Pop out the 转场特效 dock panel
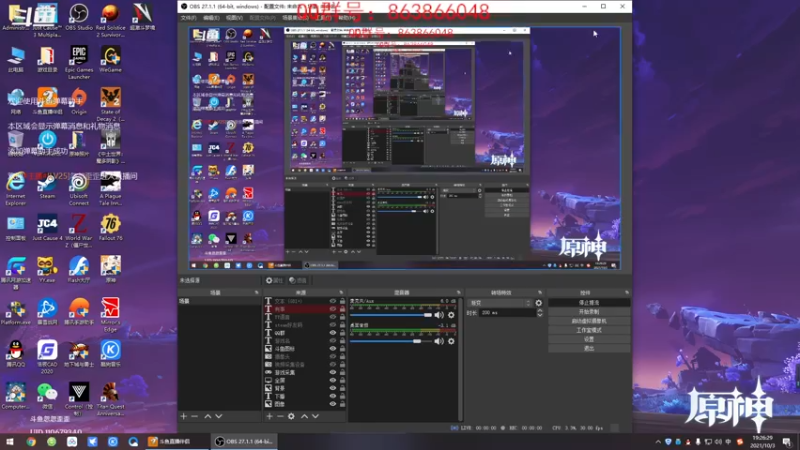 click(540, 292)
